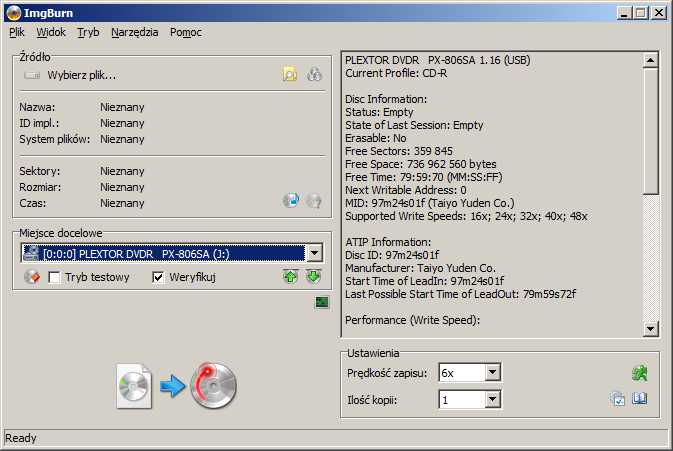Image resolution: width=673 pixels, height=451 pixels.
Task: Click the play audio disc icon in Źródło
Action: (291, 200)
